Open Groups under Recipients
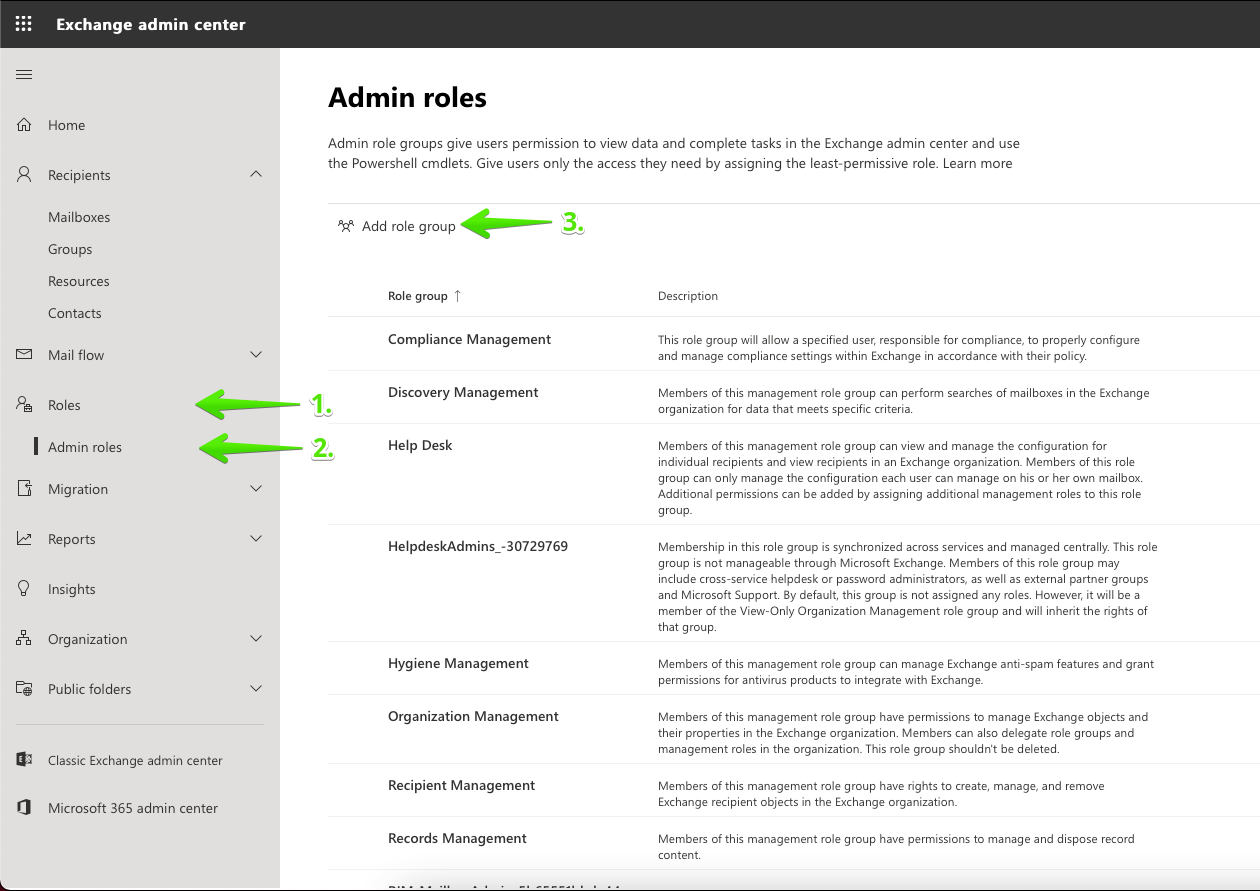 tap(70, 249)
